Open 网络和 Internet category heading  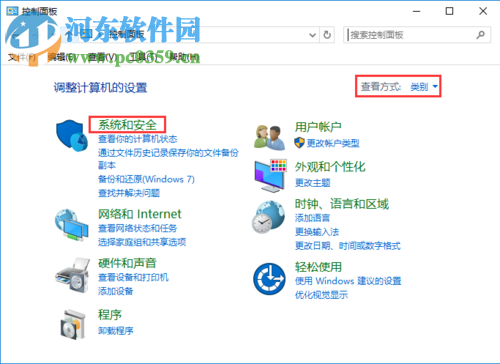(x=140, y=214)
